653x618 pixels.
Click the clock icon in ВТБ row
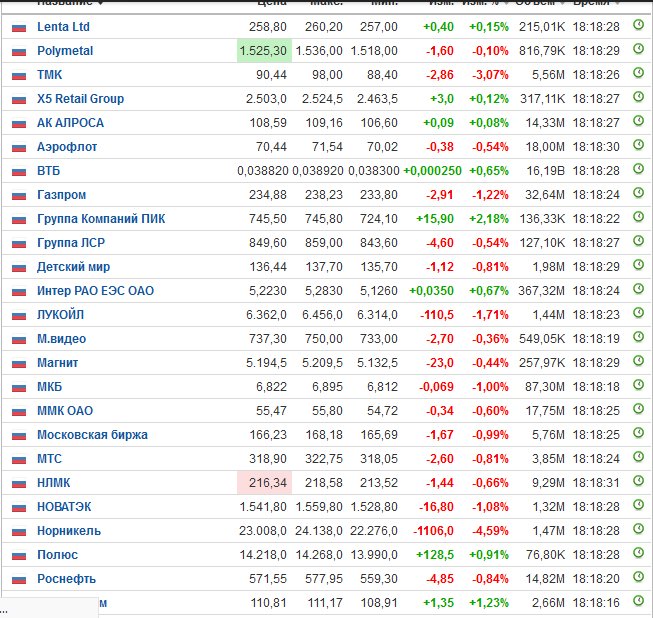(x=638, y=169)
